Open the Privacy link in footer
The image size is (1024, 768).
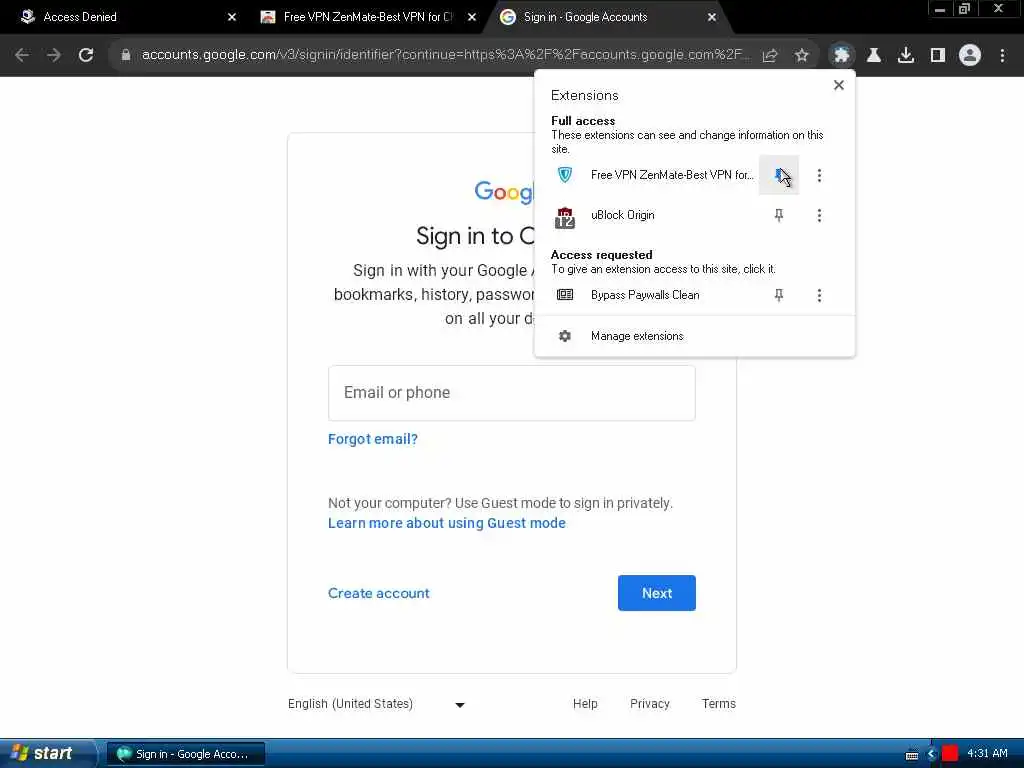click(650, 703)
